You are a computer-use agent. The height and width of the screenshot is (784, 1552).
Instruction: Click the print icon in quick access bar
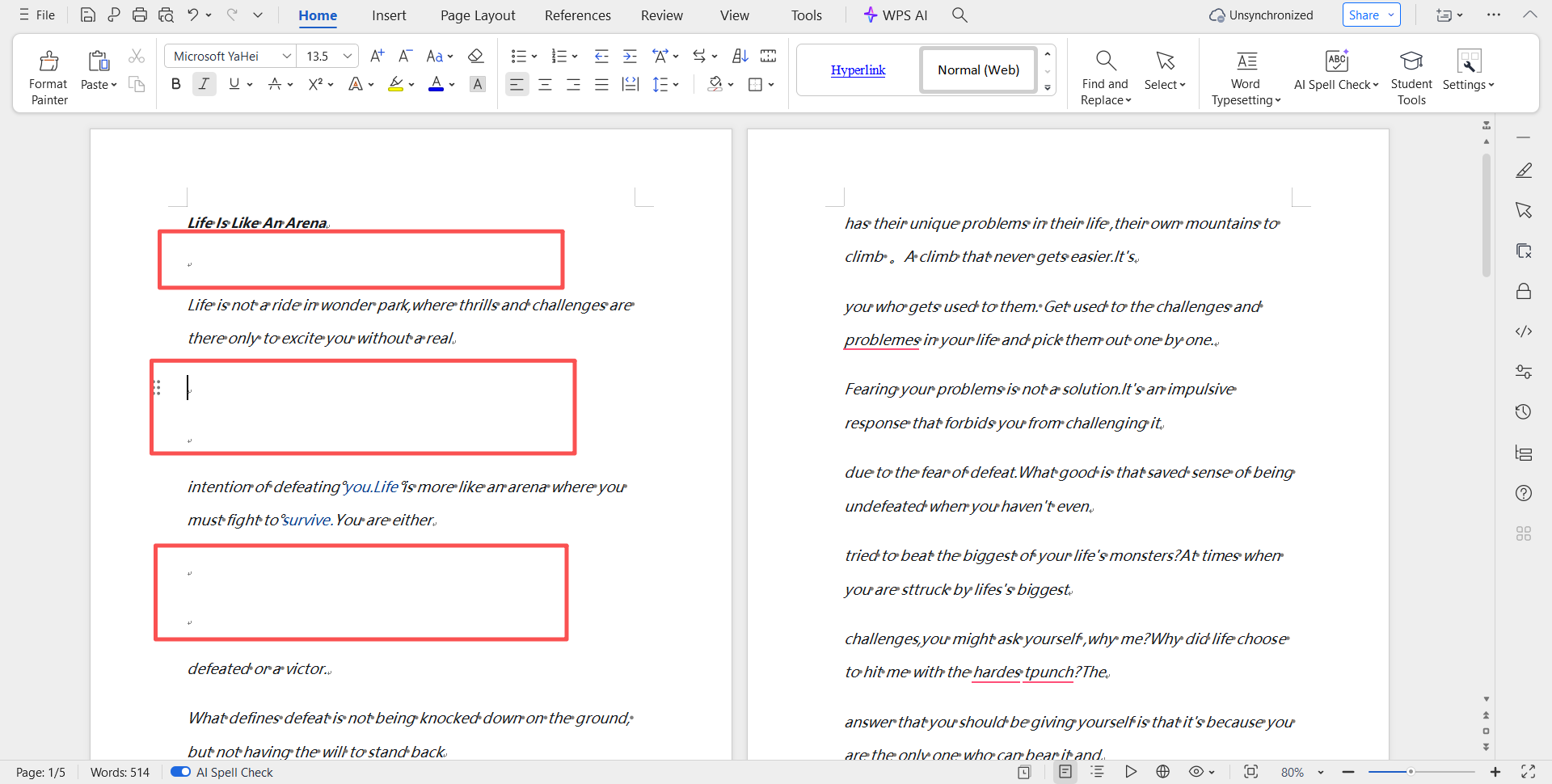[140, 15]
